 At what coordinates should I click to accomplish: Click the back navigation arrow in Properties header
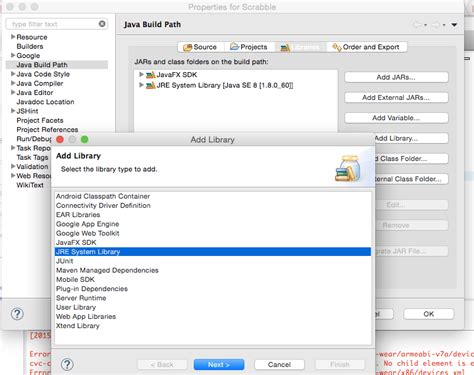(417, 25)
